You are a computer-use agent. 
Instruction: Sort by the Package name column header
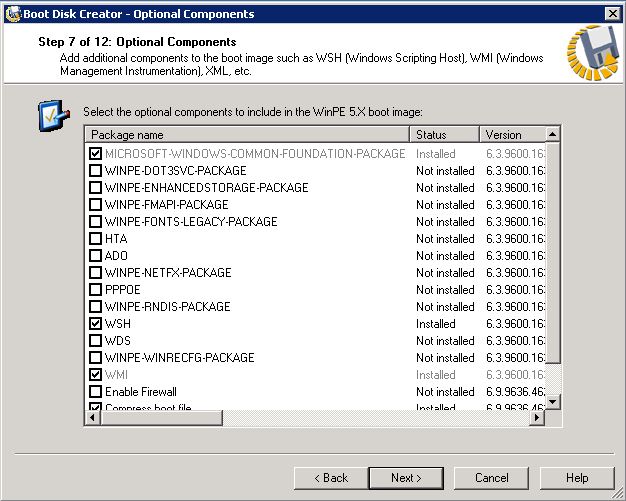coord(247,135)
